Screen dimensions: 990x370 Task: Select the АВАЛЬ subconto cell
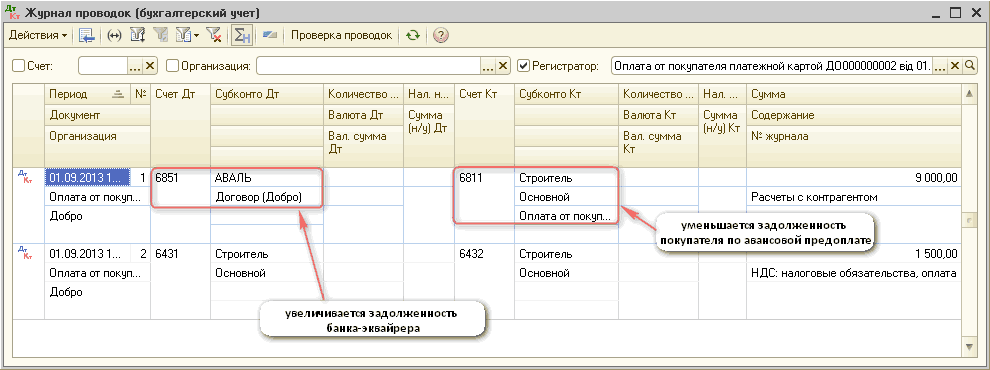point(266,178)
